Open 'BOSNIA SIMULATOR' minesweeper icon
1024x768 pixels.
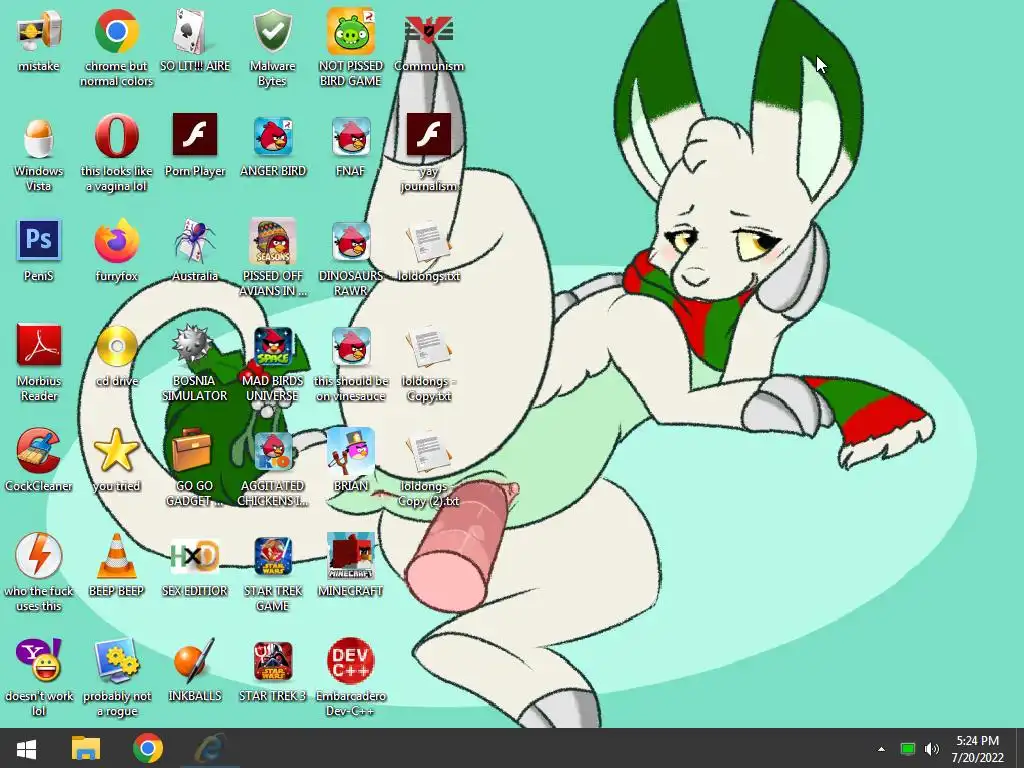tap(195, 345)
